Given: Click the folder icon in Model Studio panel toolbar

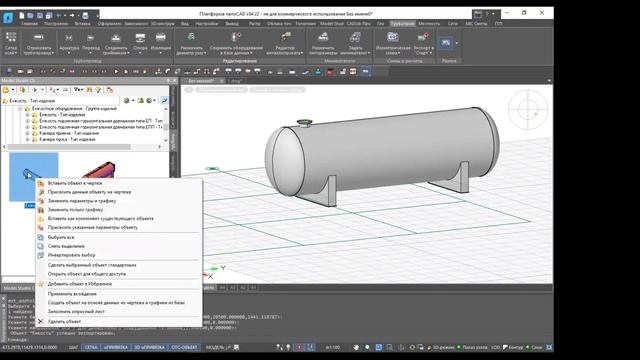Looking at the screenshot, I should click(x=6, y=90).
